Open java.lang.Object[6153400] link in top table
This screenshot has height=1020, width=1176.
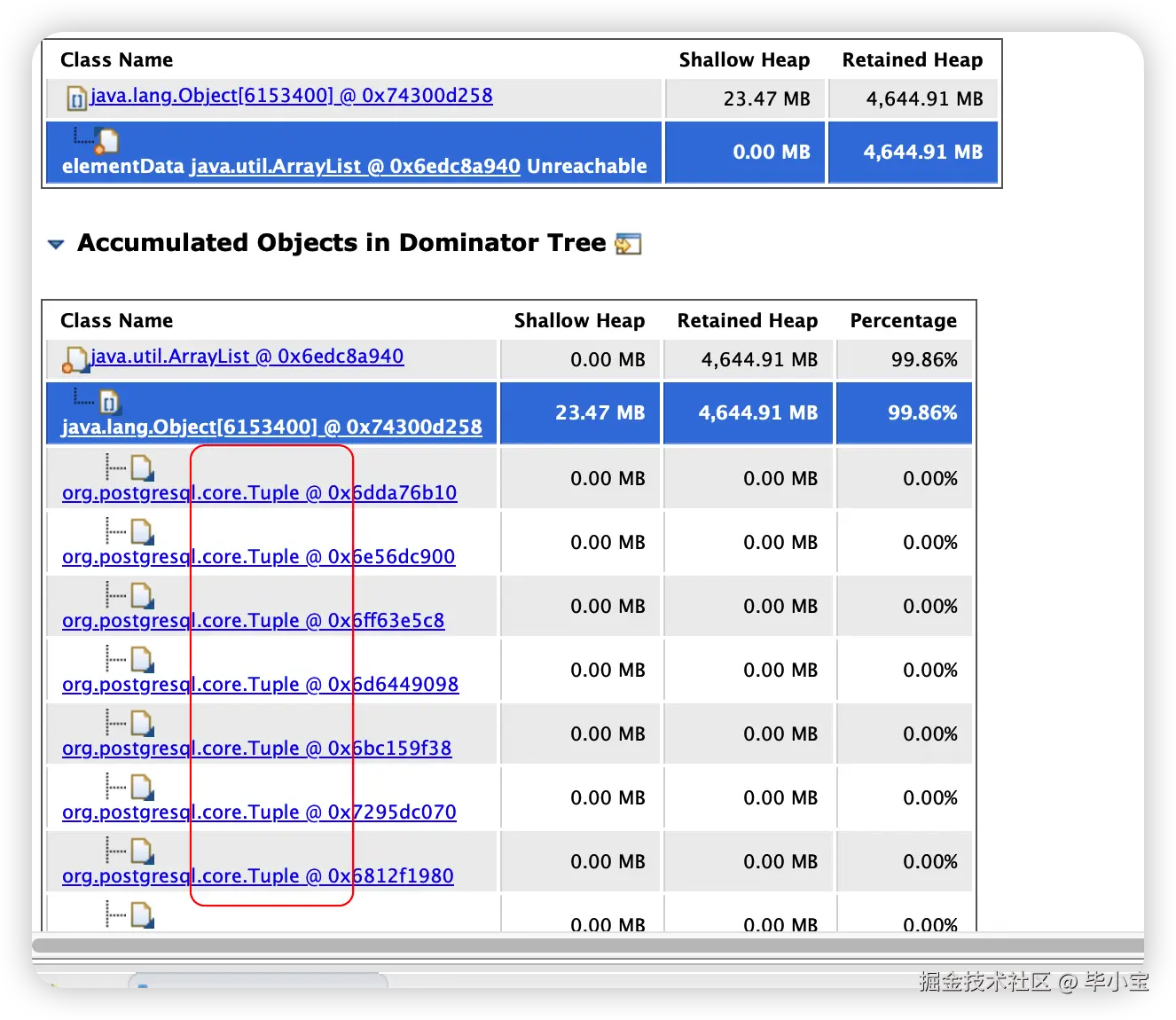pyautogui.click(x=291, y=96)
